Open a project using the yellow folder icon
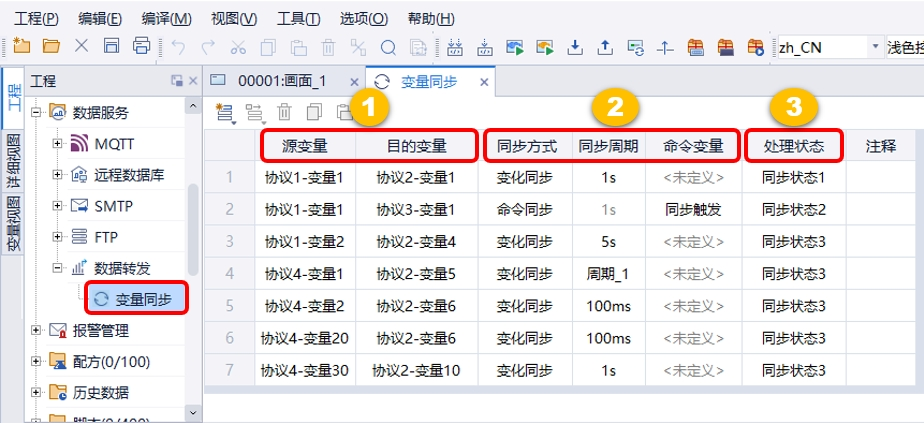 (x=51, y=47)
